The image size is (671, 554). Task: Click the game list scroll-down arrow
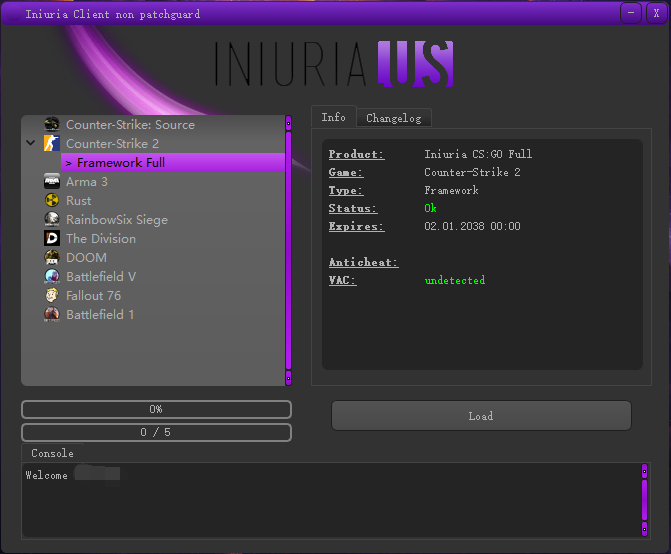click(289, 378)
